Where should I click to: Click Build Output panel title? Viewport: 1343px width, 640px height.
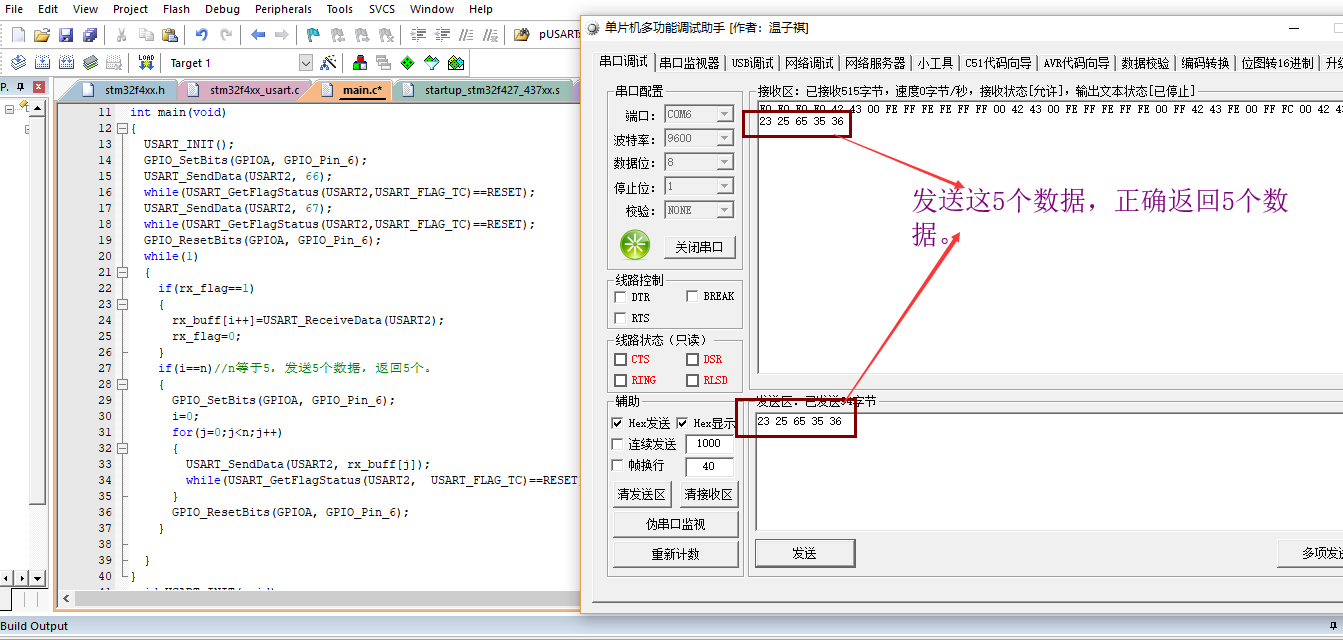(34, 626)
